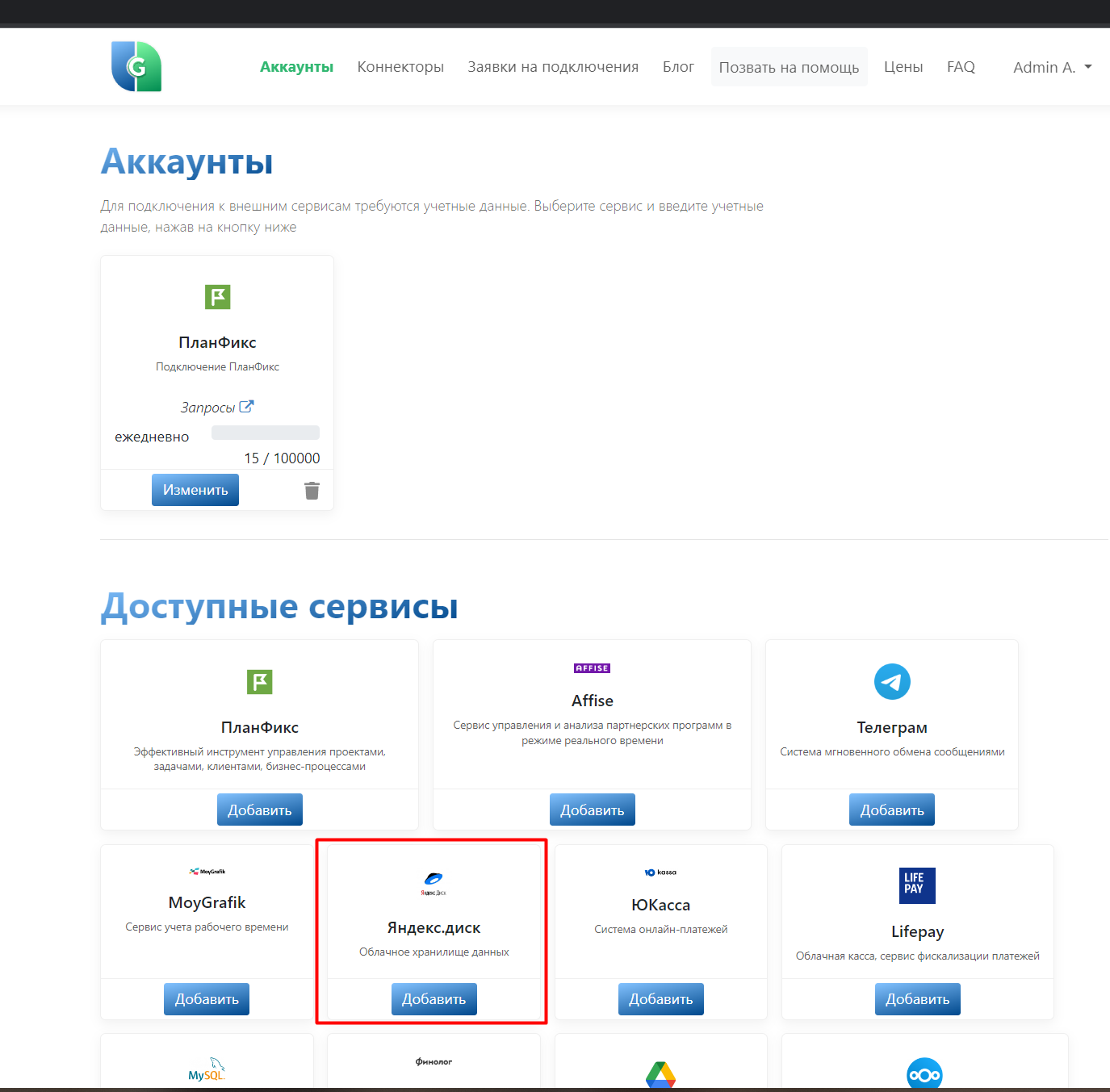Click the Google Drive triangle logo
The height and width of the screenshot is (1092, 1110).
(660, 1074)
